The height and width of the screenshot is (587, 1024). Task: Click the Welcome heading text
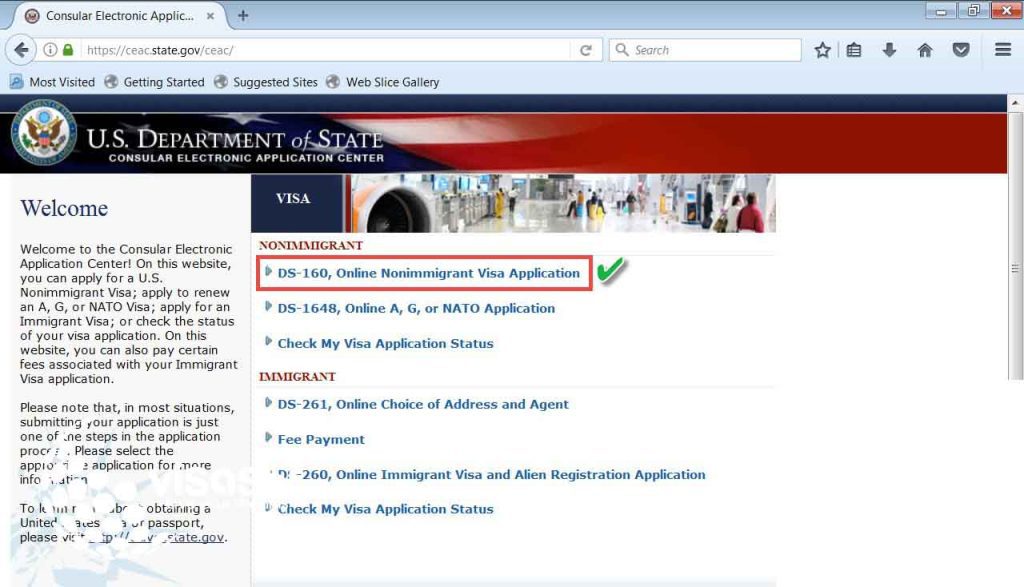(64, 208)
